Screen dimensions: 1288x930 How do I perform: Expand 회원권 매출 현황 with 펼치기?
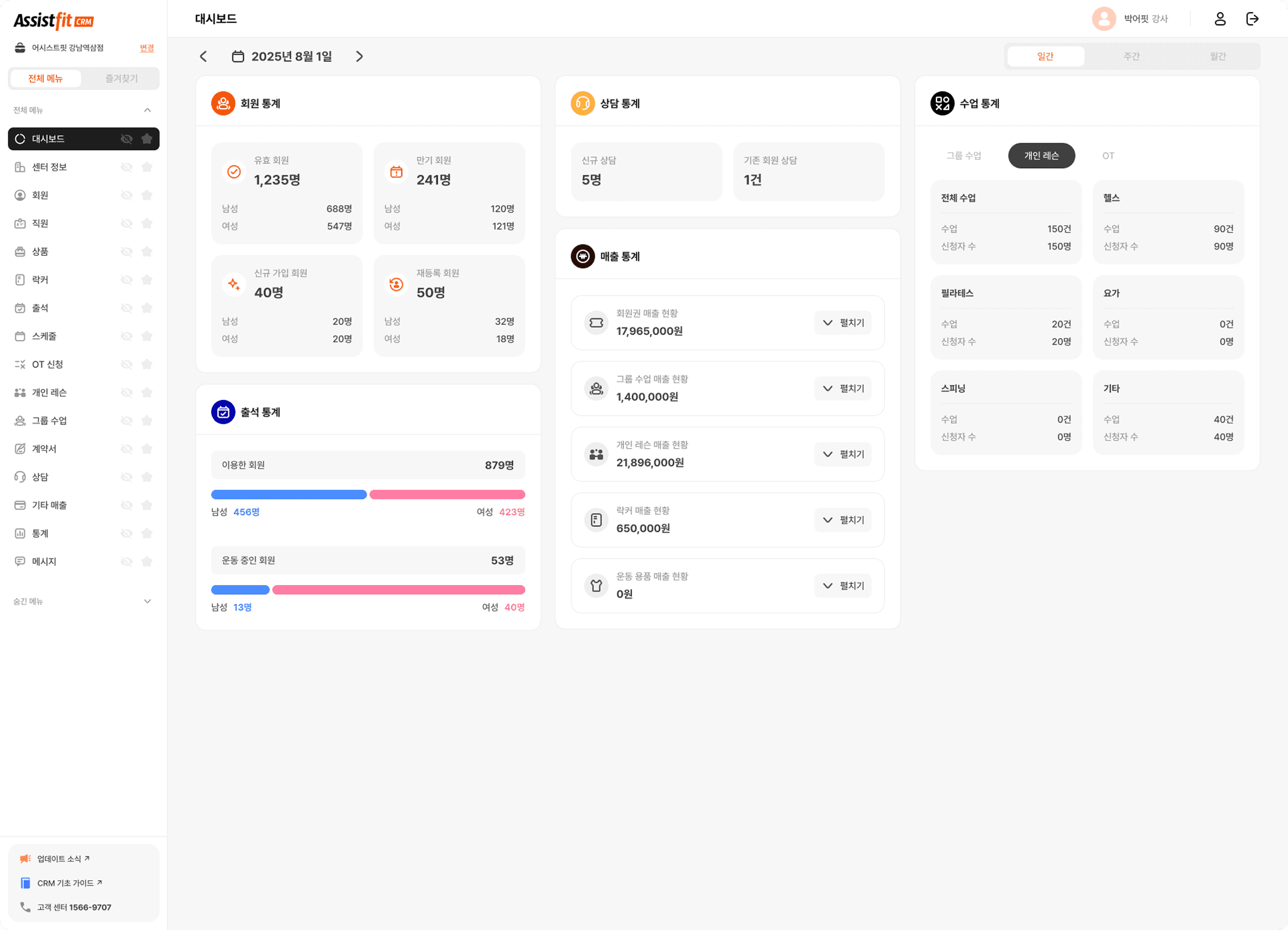coord(843,322)
